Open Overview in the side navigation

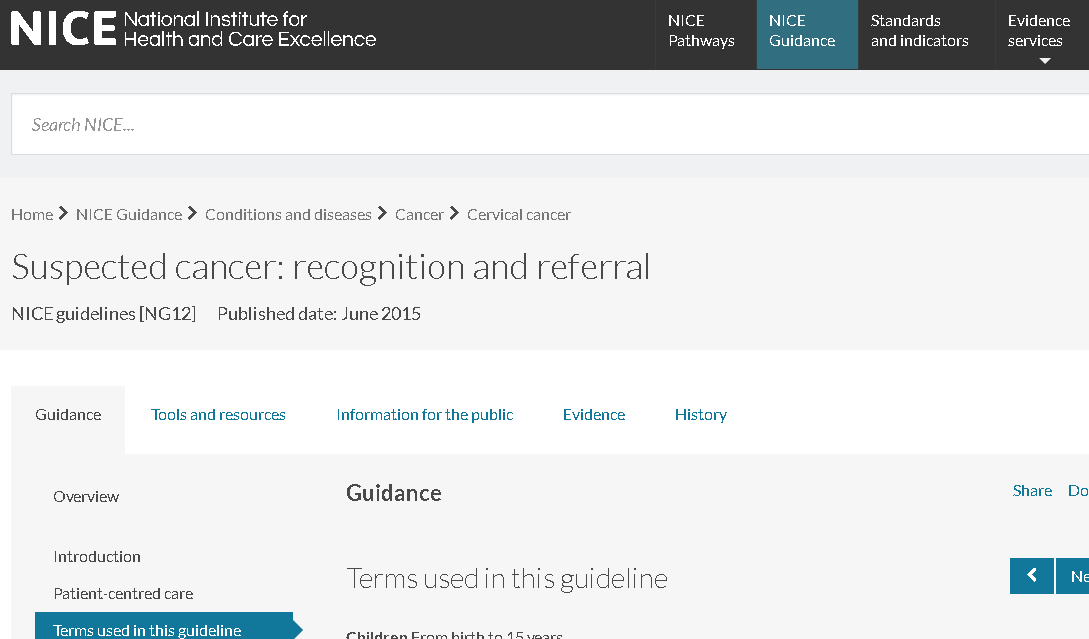coord(86,497)
